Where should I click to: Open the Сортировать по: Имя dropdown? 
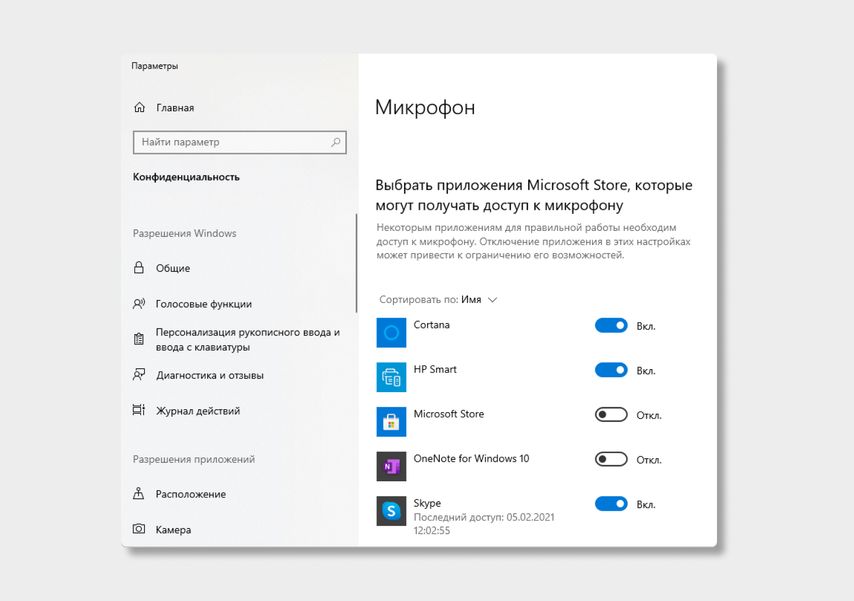coord(438,299)
